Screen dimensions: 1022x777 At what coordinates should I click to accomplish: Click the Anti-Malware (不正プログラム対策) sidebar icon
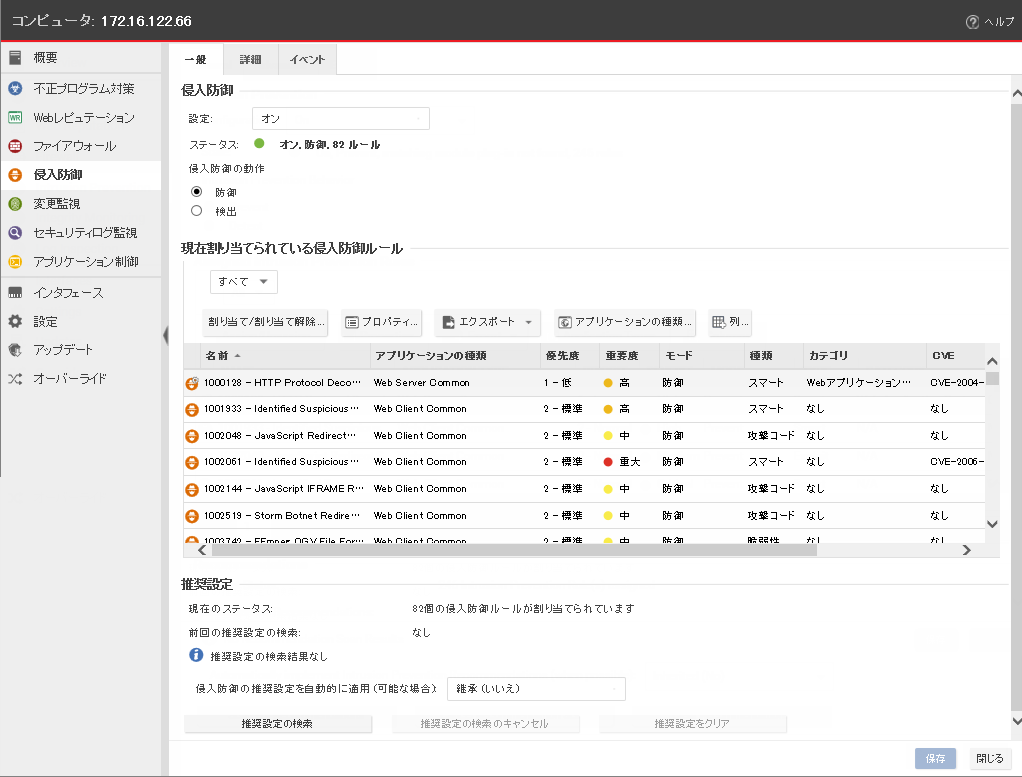(15, 89)
